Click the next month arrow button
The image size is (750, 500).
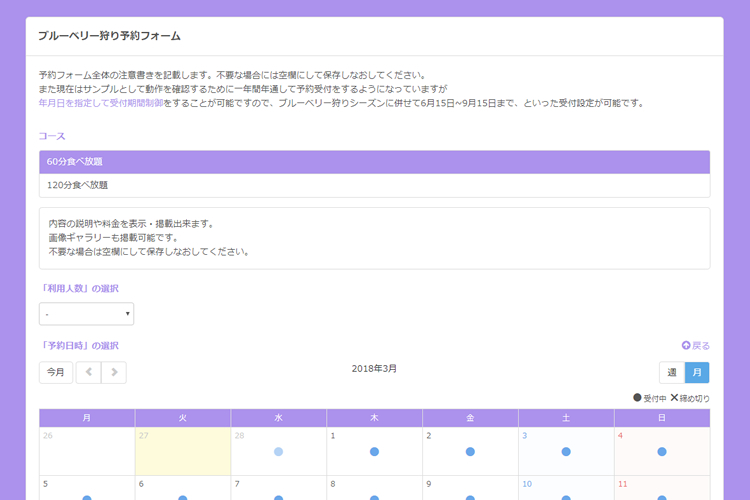click(x=114, y=372)
